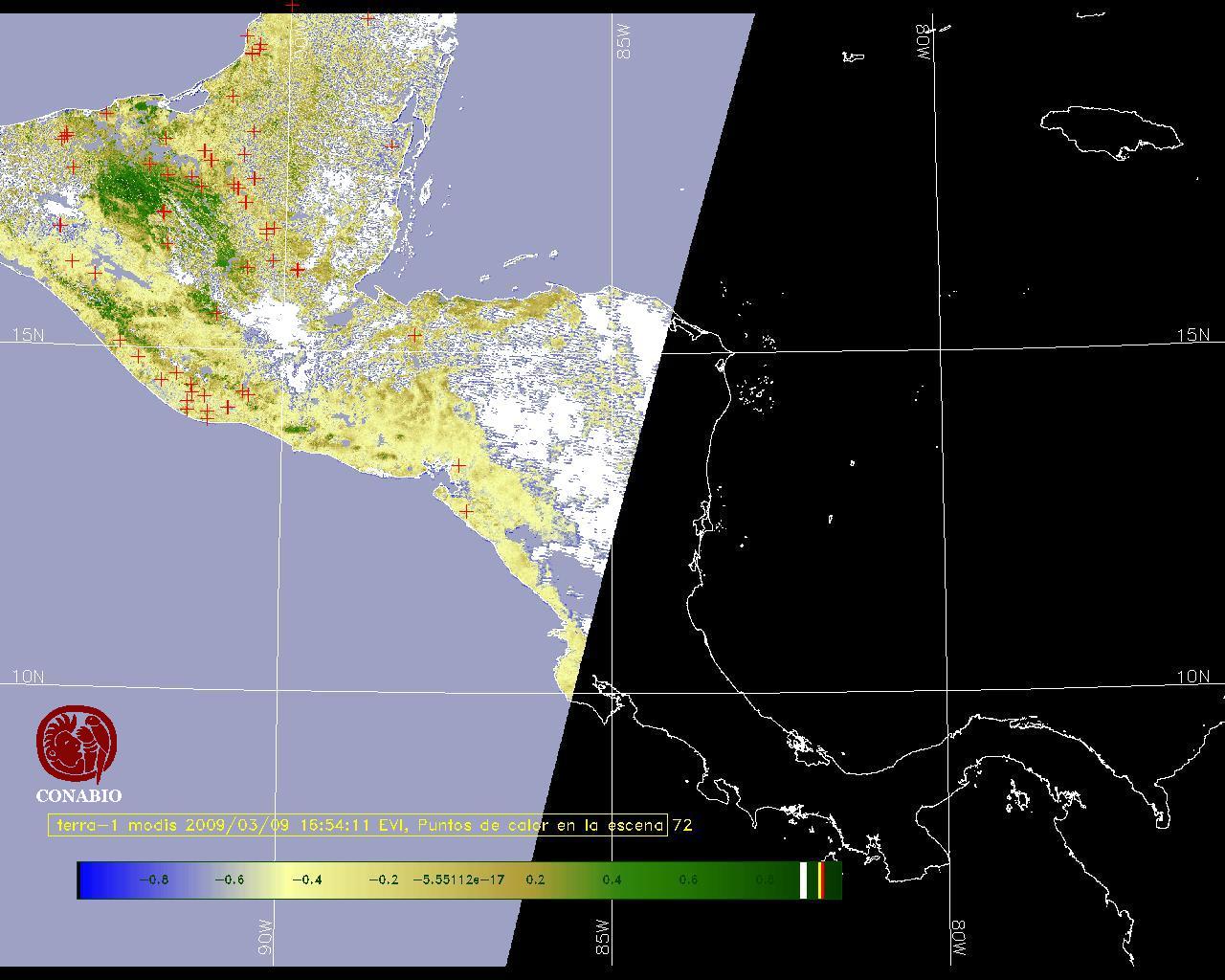Pick the white stripe on the color bar

tap(803, 880)
